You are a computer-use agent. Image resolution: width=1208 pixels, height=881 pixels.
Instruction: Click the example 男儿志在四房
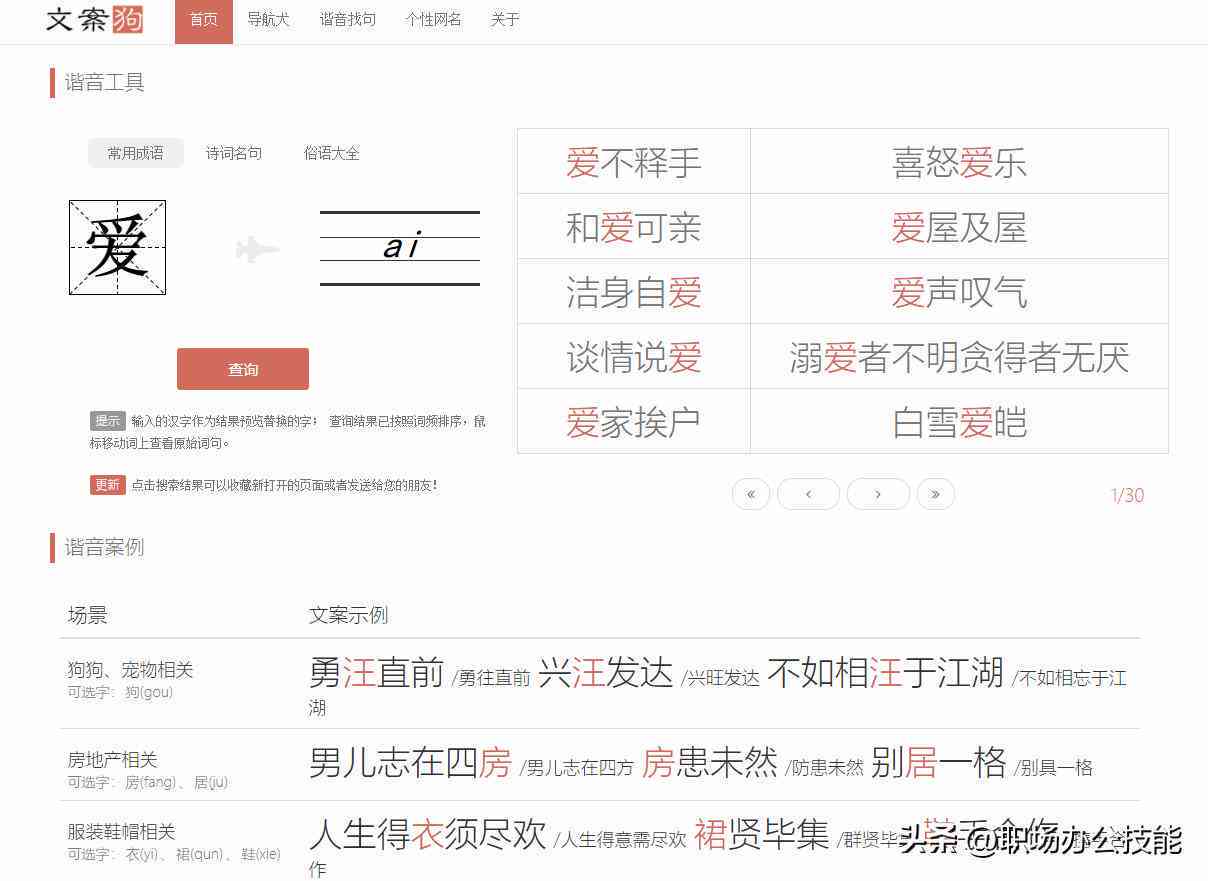click(x=411, y=763)
